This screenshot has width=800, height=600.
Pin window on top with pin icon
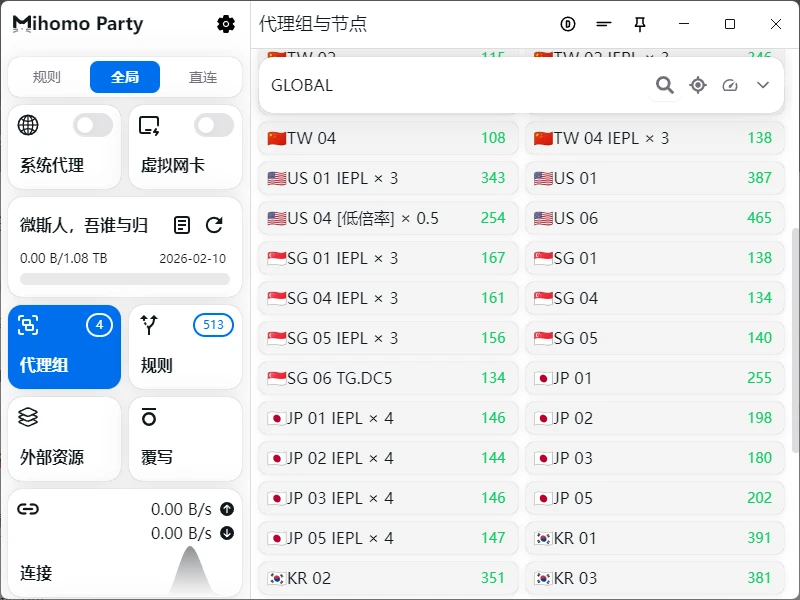(x=640, y=24)
